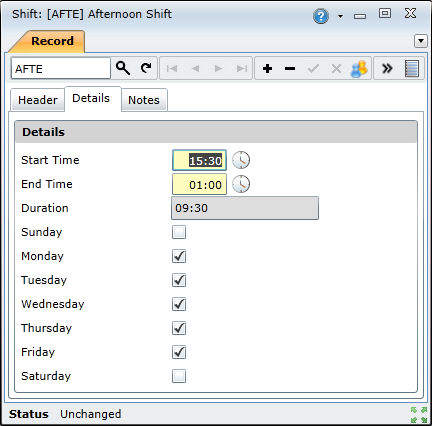Uncheck the Friday checkbox
Image resolution: width=432 pixels, height=426 pixels.
point(179,352)
